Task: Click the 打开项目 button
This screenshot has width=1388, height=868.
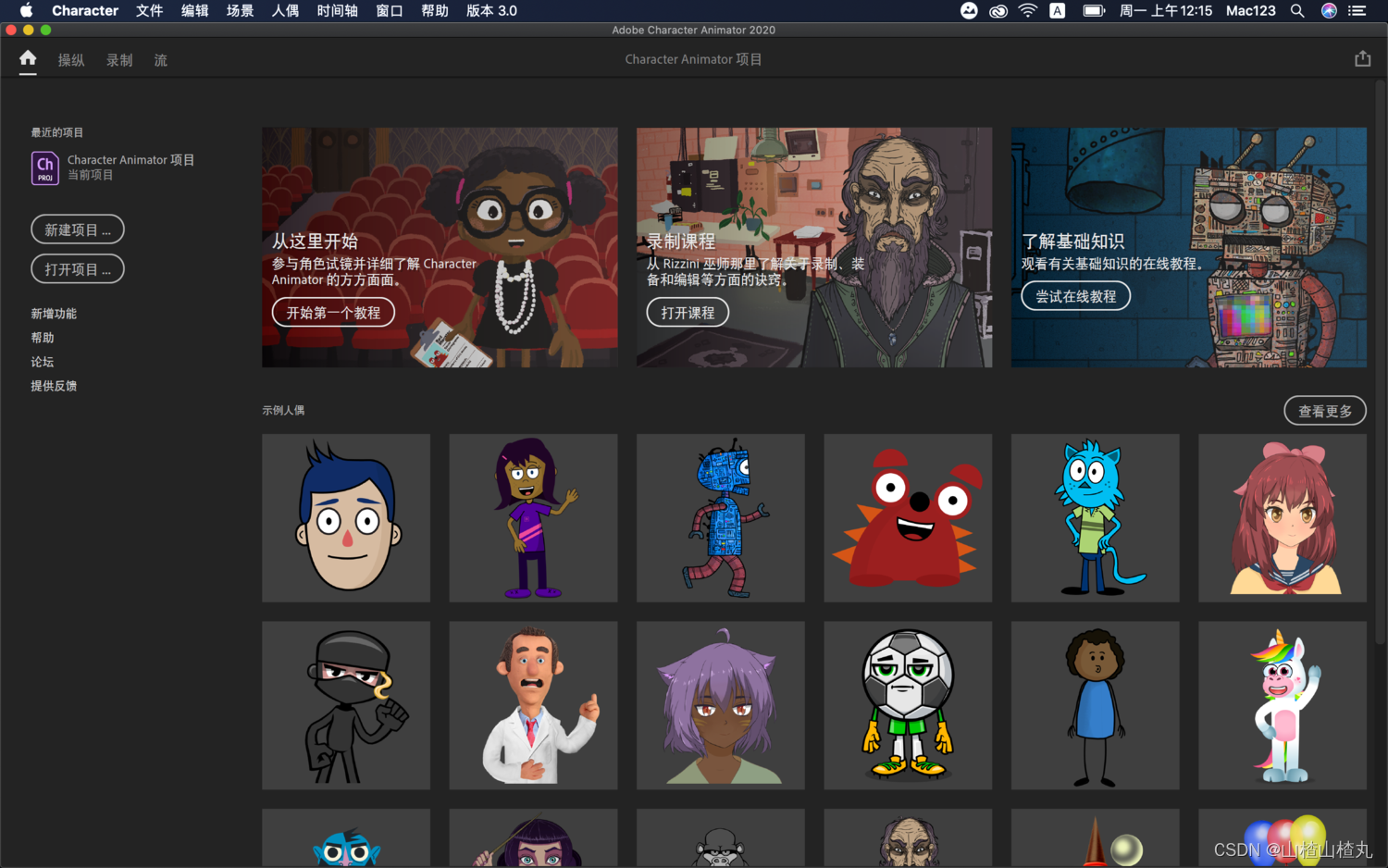Action: point(78,269)
